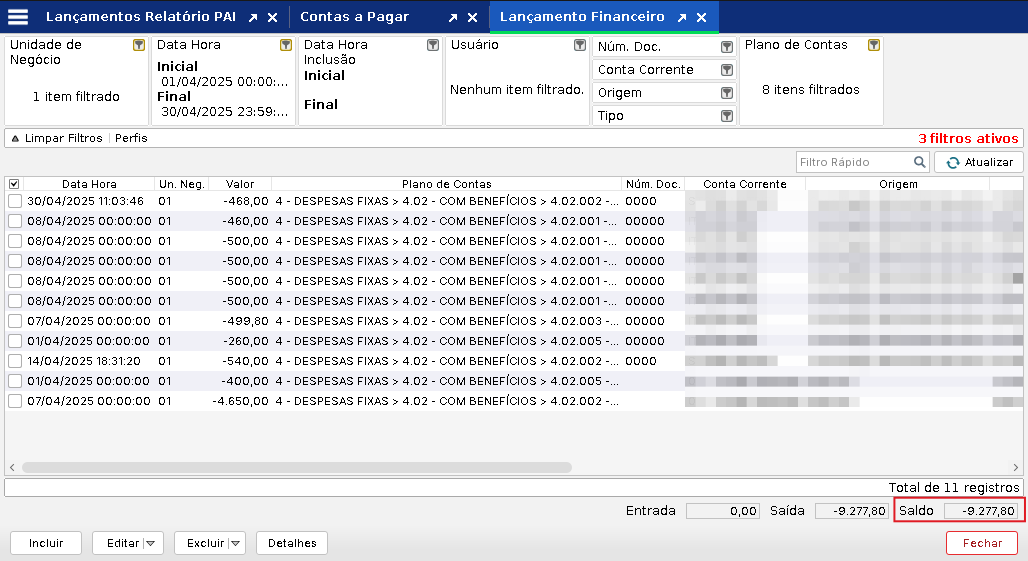Click the red Fechar button
1028x561 pixels.
(x=981, y=543)
